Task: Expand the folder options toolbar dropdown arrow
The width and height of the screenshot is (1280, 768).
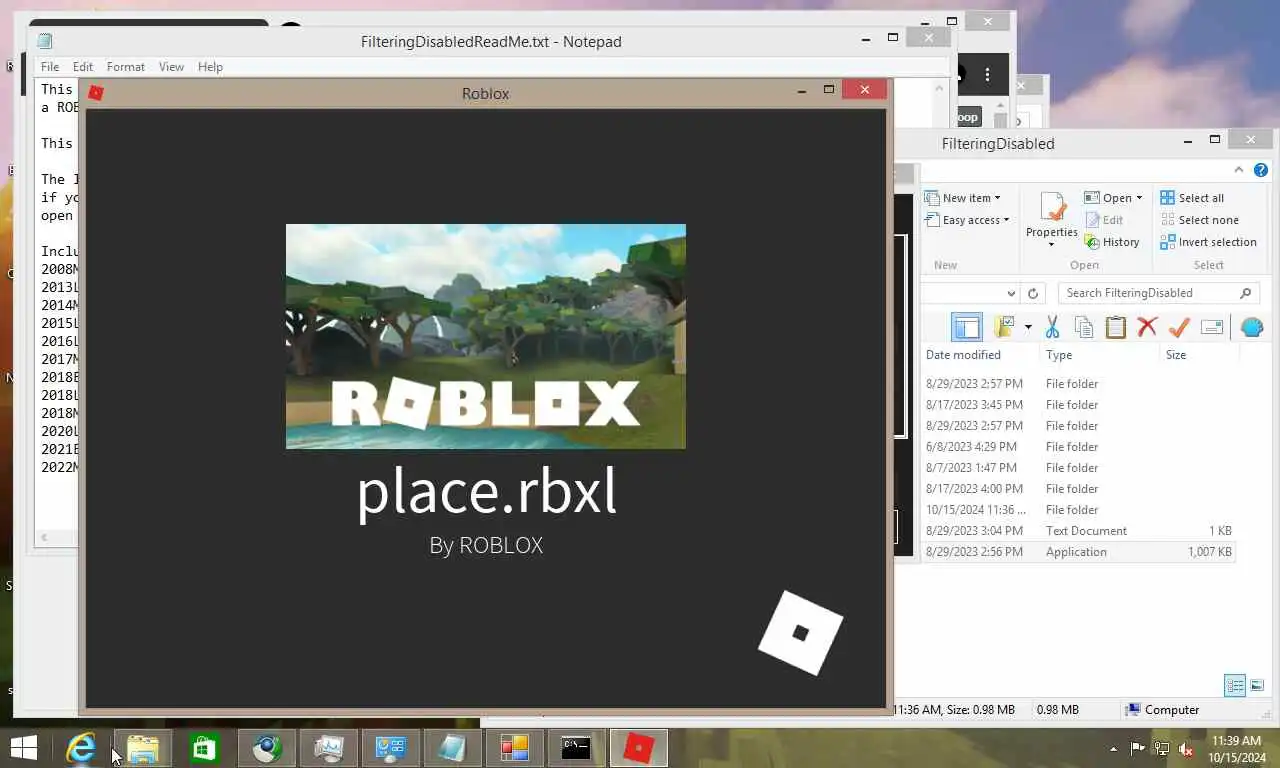Action: click(1028, 327)
